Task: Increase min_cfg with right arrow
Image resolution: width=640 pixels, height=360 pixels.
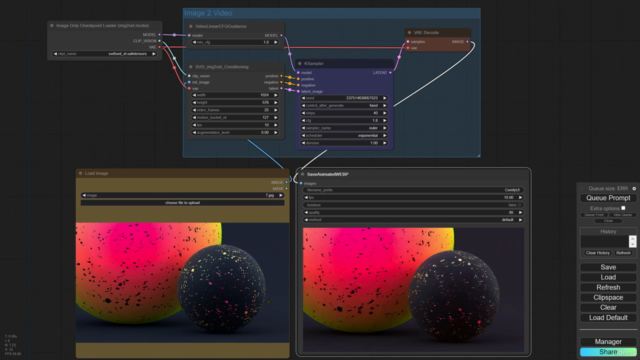Action: click(x=276, y=42)
